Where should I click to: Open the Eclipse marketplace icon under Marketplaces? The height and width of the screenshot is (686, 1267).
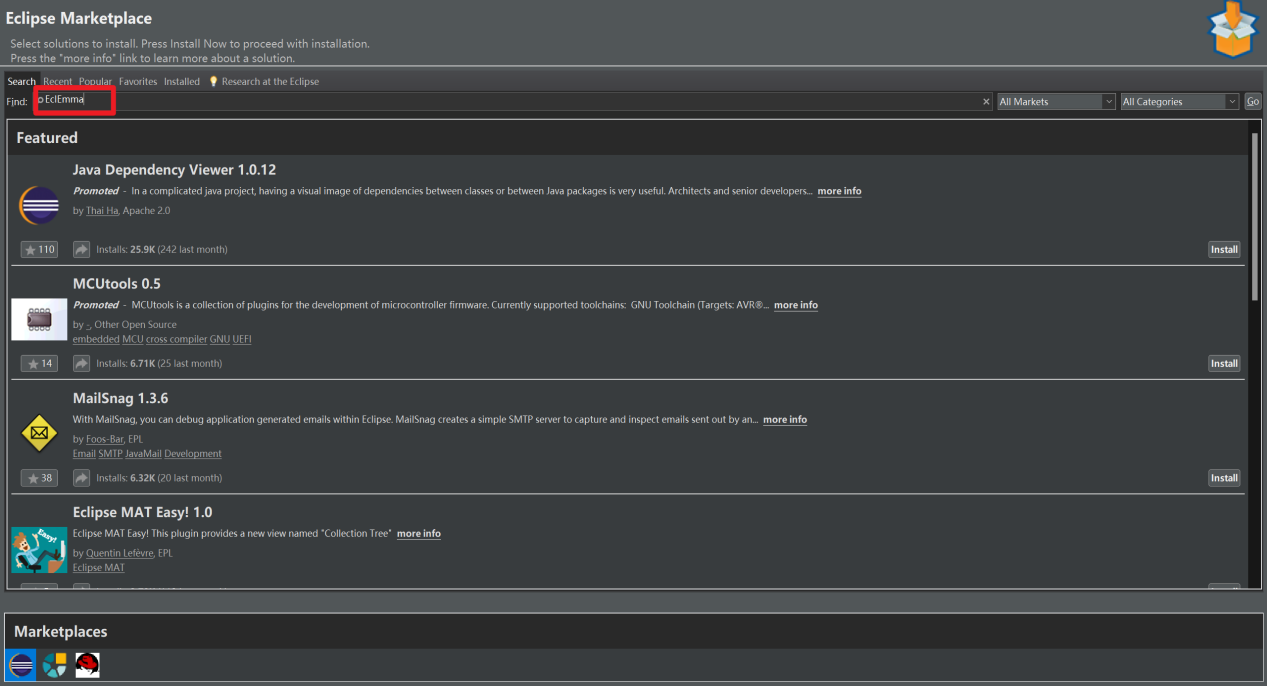pos(21,665)
